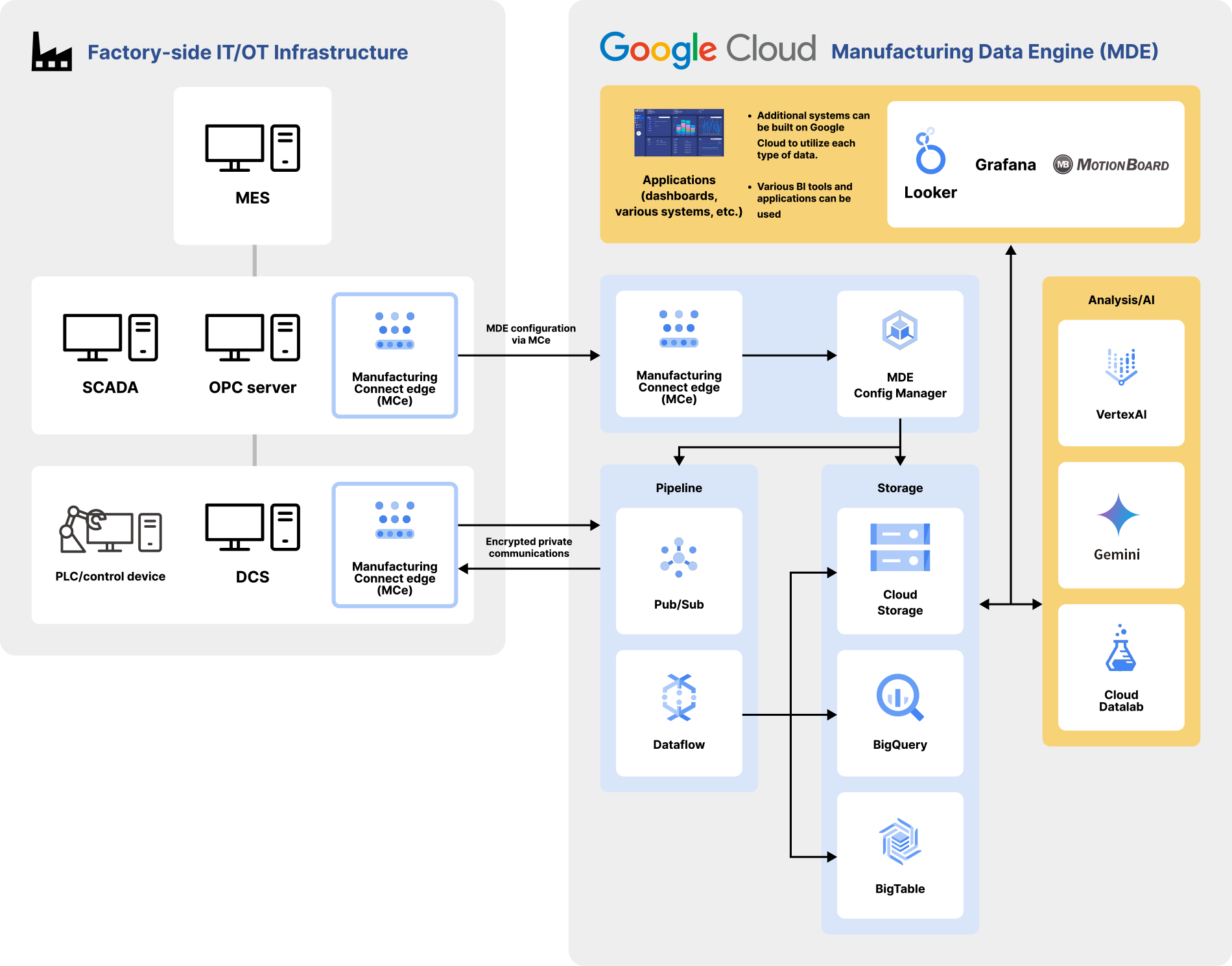Screen dimensions: 1232x966
Task: Click the MotionBoard logo
Action: point(1111,165)
